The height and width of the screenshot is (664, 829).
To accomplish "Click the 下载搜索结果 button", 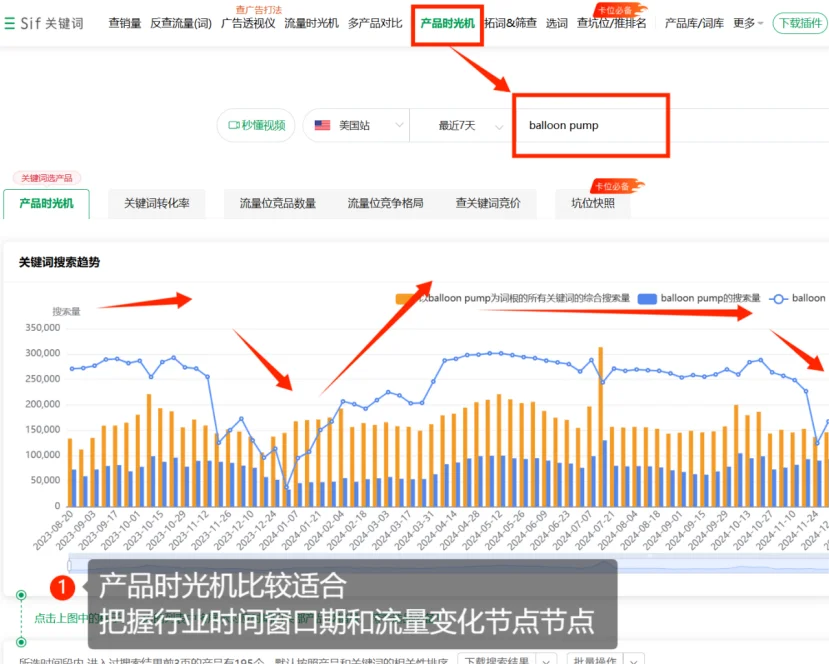I will pyautogui.click(x=496, y=660).
